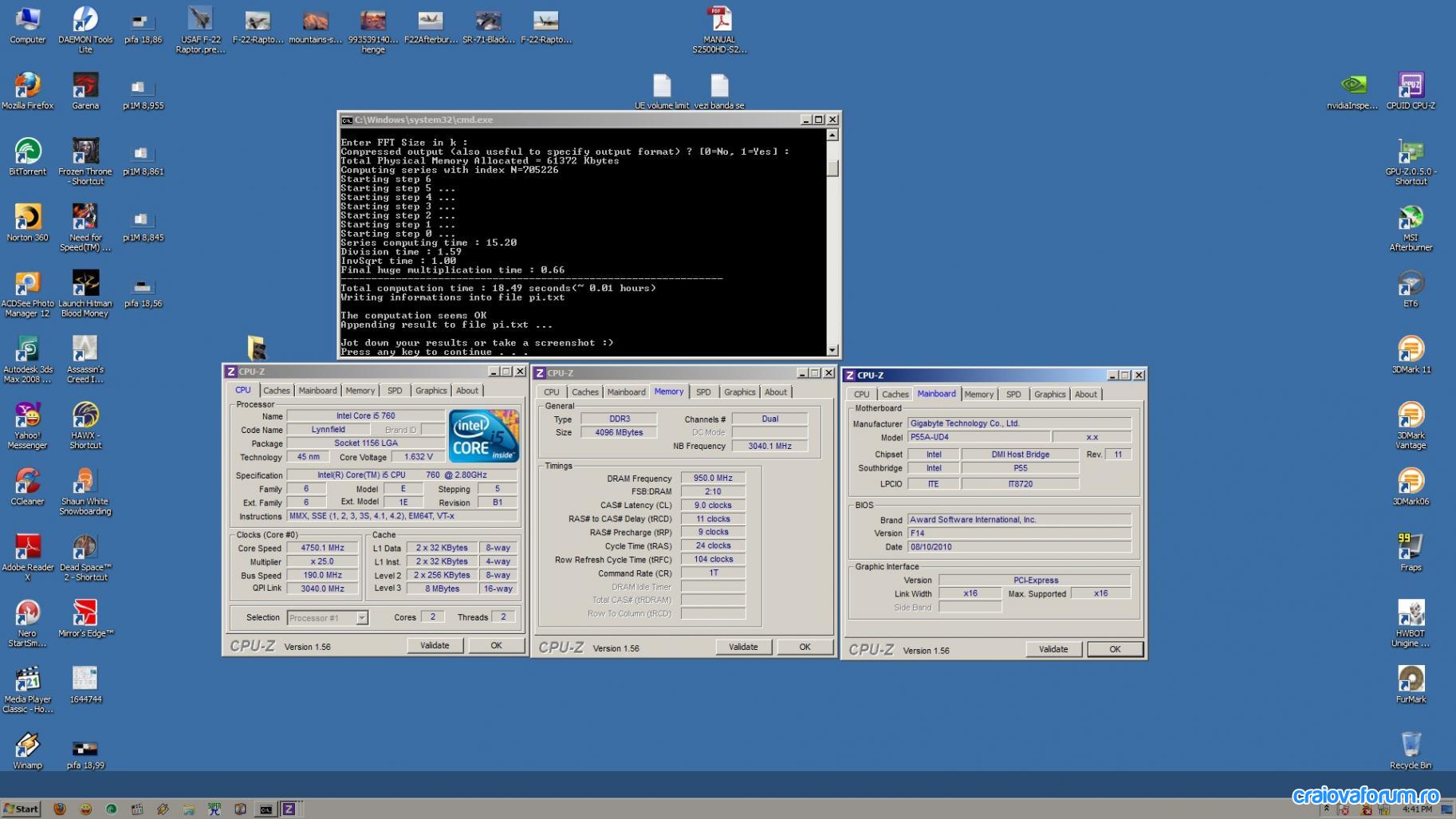Launch GPU-Z 0.5.0 shortcut
The width and height of the screenshot is (1456, 819).
pos(1411,162)
